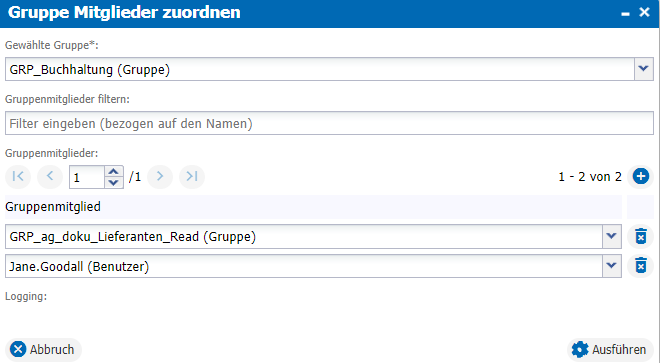Go to the previous members page

pyautogui.click(x=50, y=176)
